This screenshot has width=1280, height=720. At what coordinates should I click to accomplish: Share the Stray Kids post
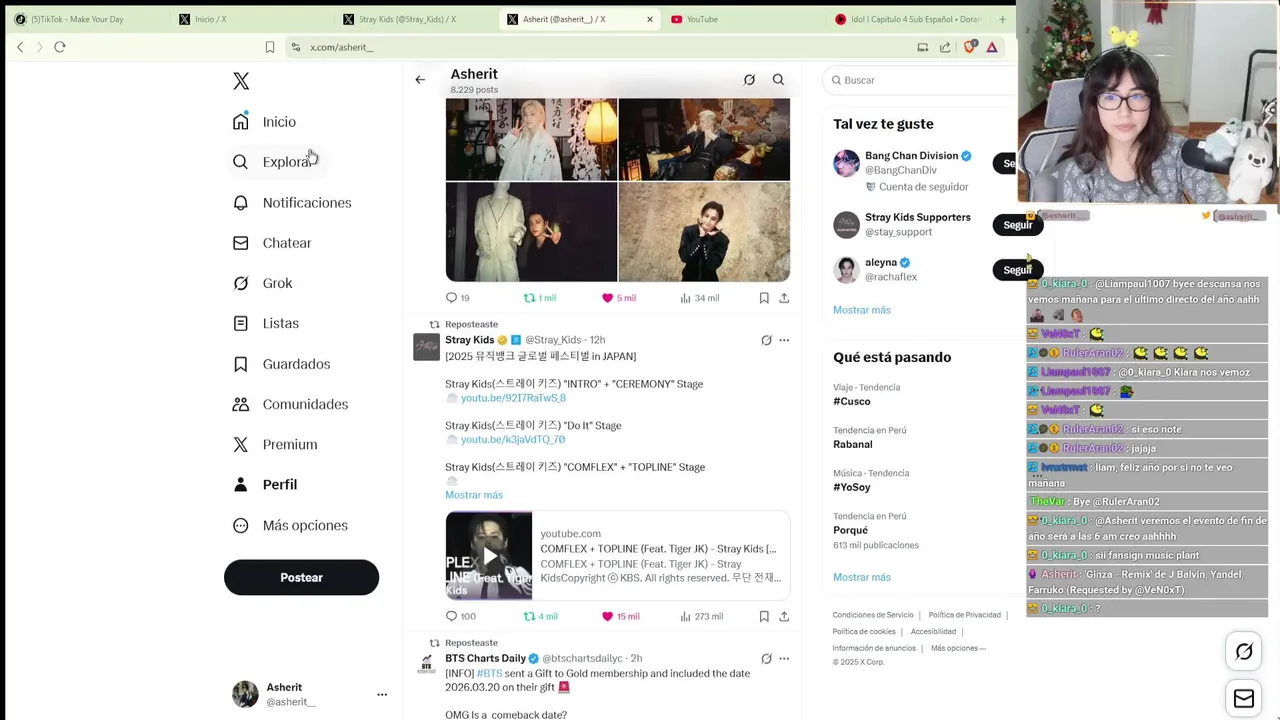[784, 617]
